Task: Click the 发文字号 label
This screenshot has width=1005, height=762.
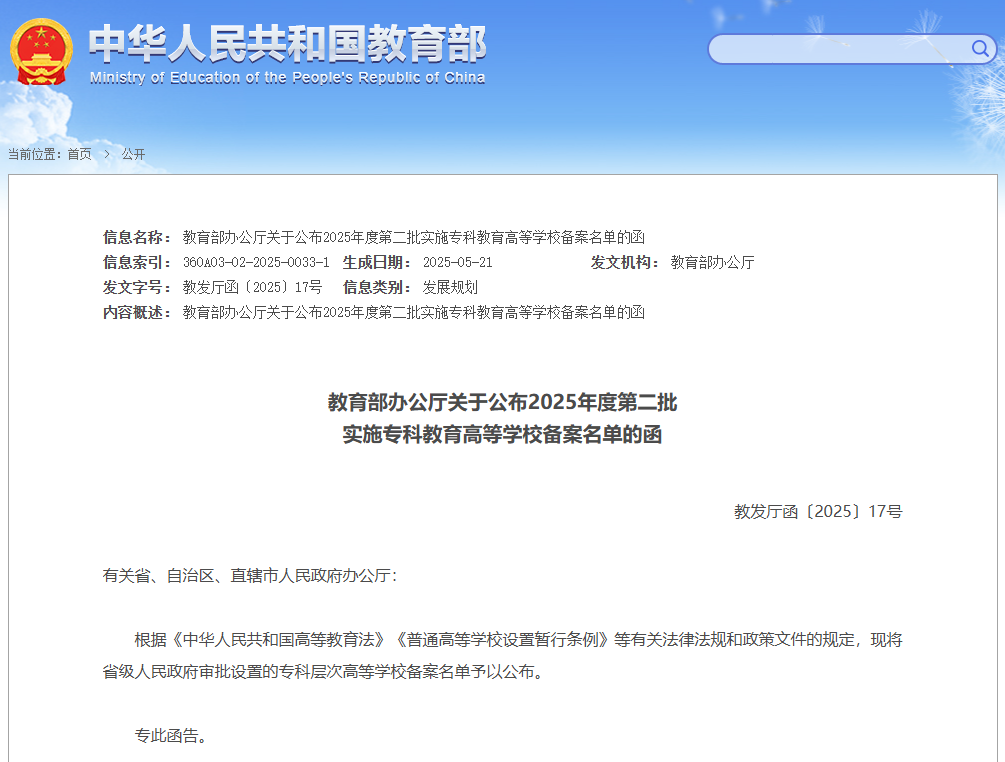Action: pos(137,287)
